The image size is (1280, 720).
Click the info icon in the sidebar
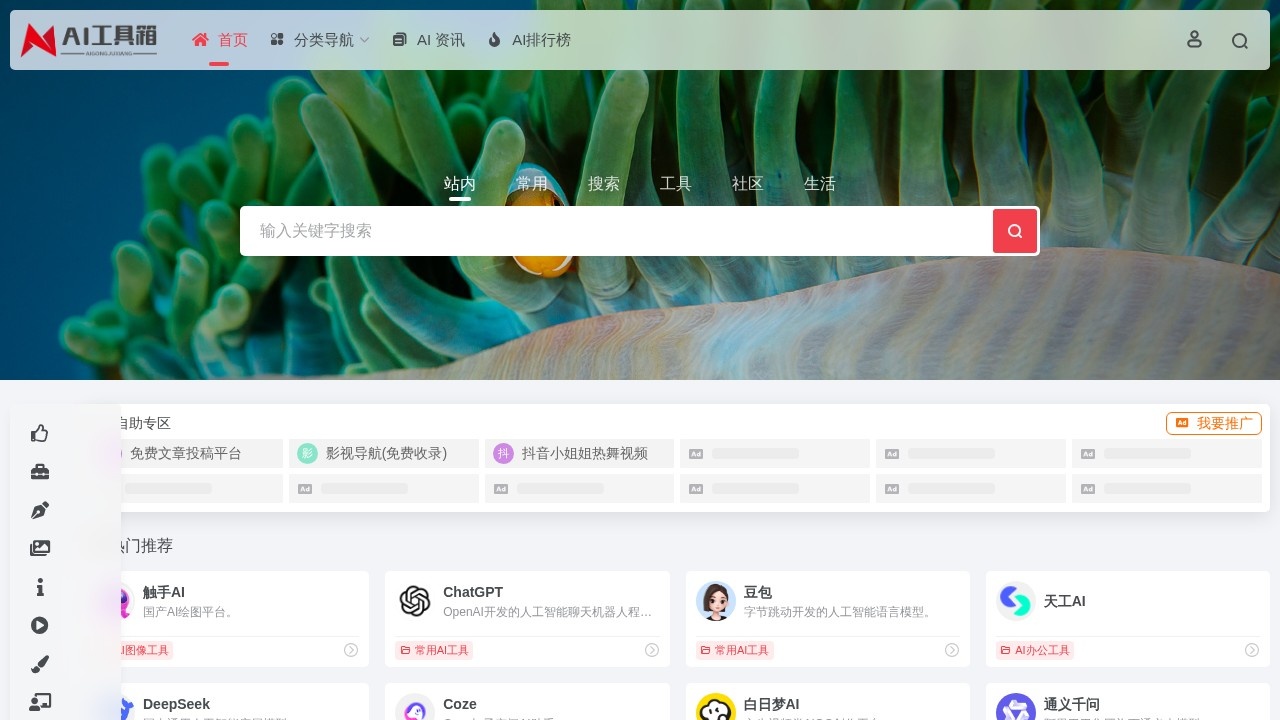tap(40, 587)
